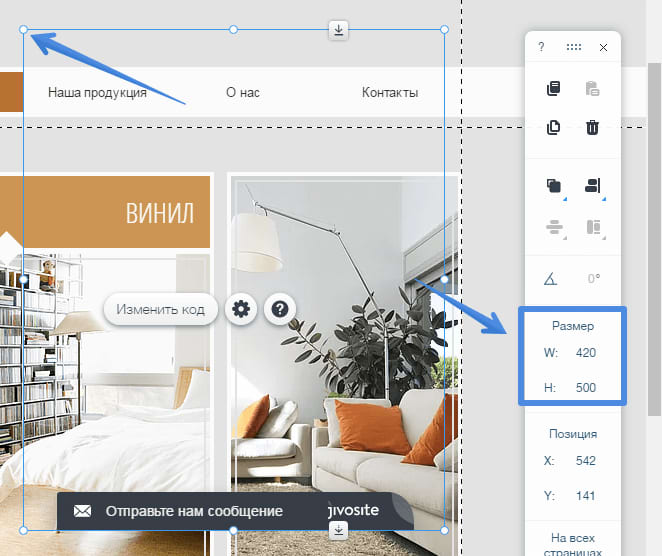Viewport: 662px width, 556px height.
Task: Click the Изменить код button
Action: (x=160, y=309)
